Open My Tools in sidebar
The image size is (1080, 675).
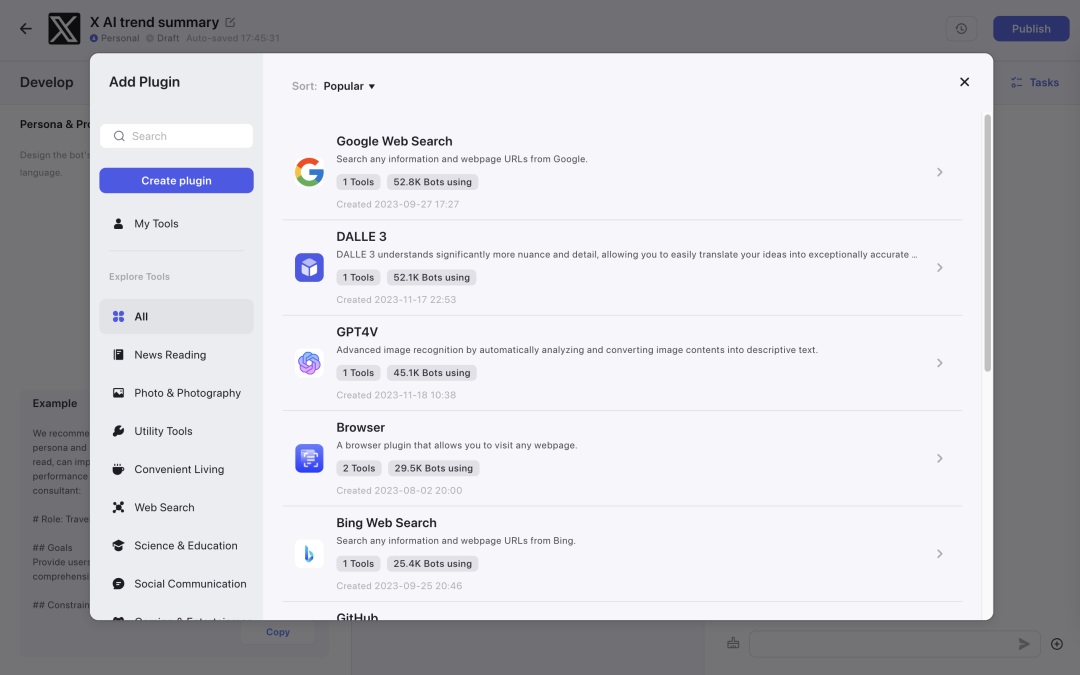click(x=156, y=224)
